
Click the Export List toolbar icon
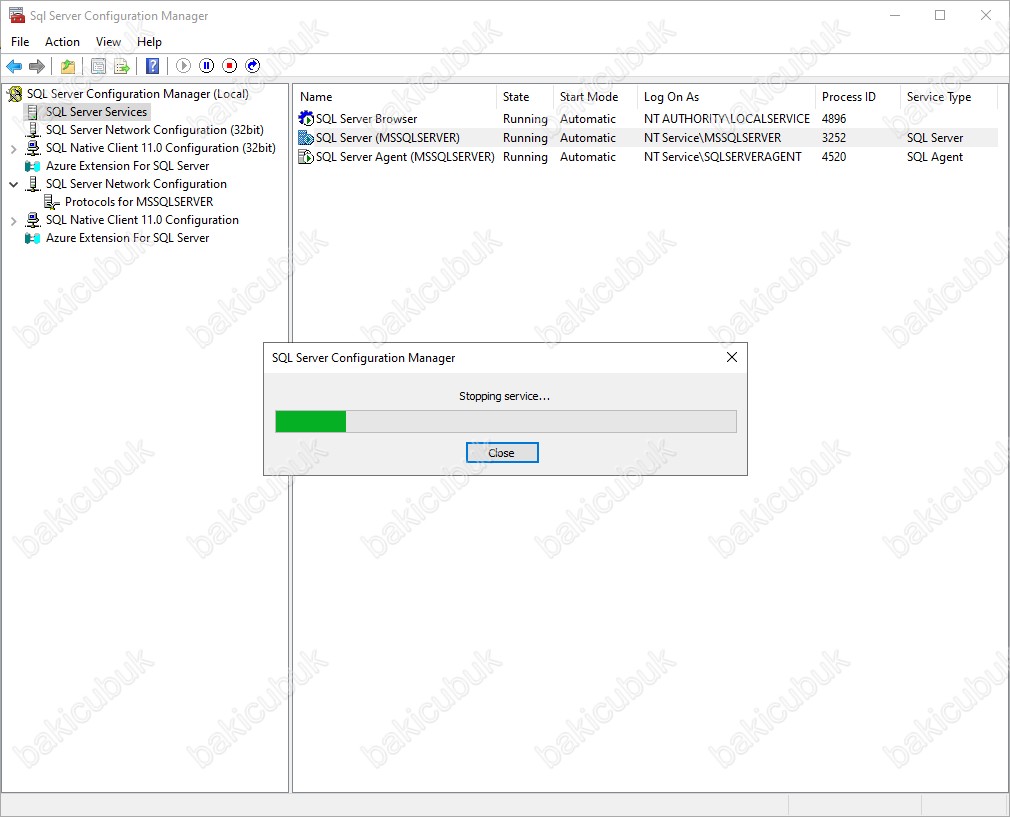(122, 66)
